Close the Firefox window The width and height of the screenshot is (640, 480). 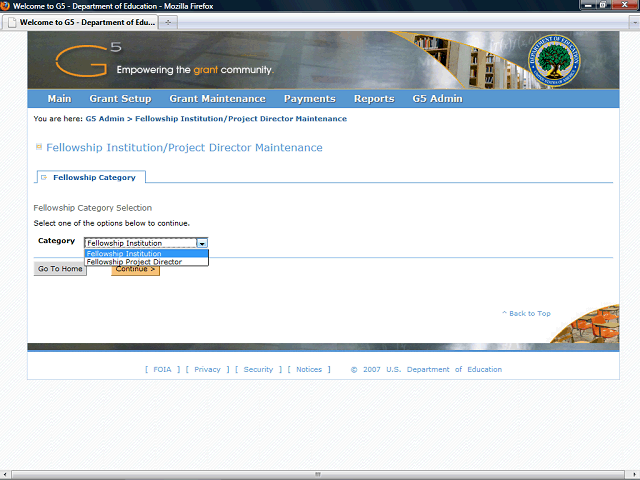coord(624,5)
